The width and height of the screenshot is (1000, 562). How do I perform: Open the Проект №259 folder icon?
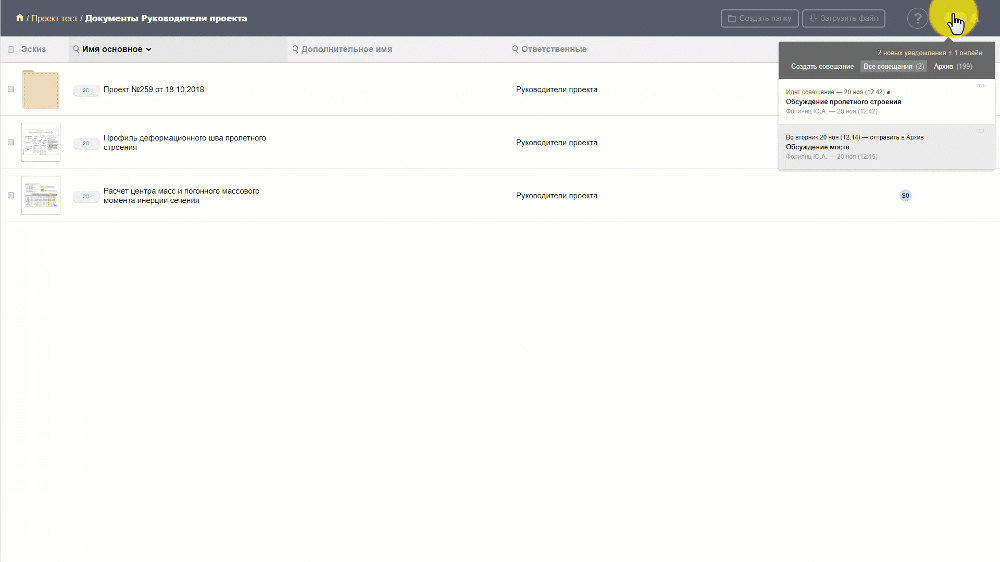click(x=41, y=89)
